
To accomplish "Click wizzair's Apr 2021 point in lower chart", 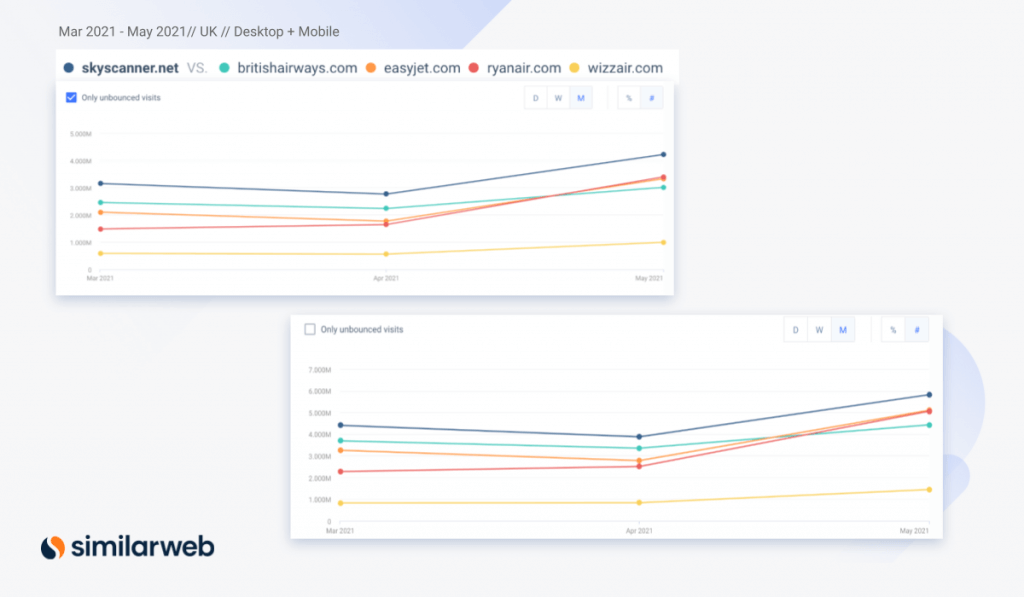I will (x=639, y=502).
